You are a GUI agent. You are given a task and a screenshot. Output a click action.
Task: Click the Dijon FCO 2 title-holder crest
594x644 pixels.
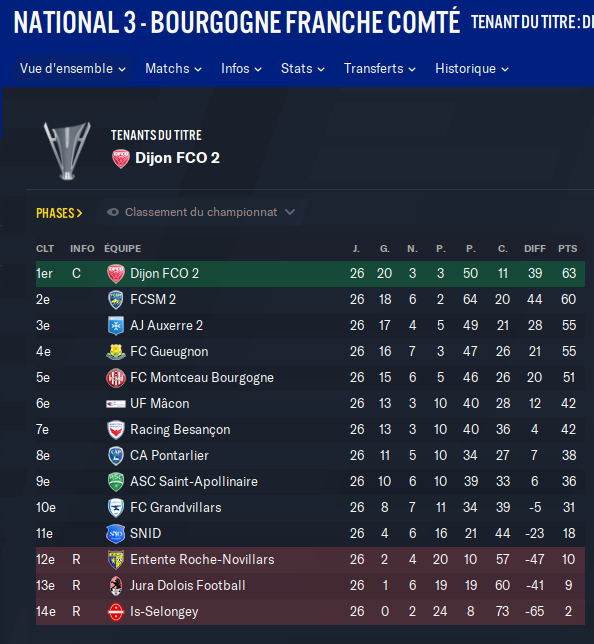click(x=121, y=159)
